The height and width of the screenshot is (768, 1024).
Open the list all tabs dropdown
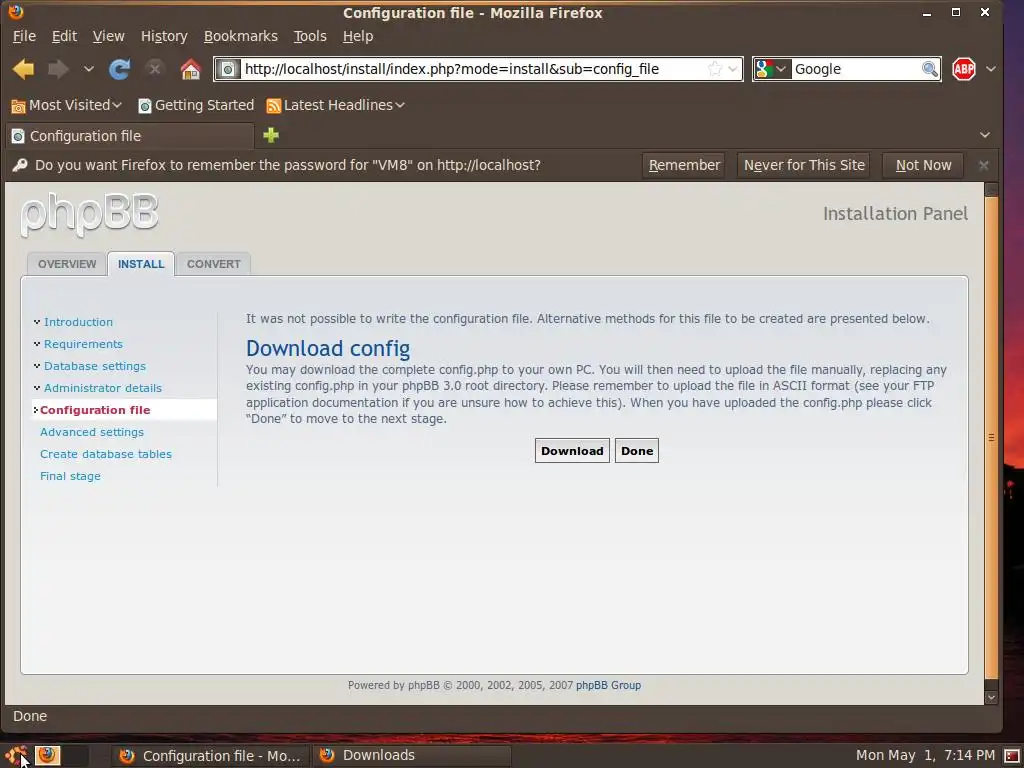[985, 135]
